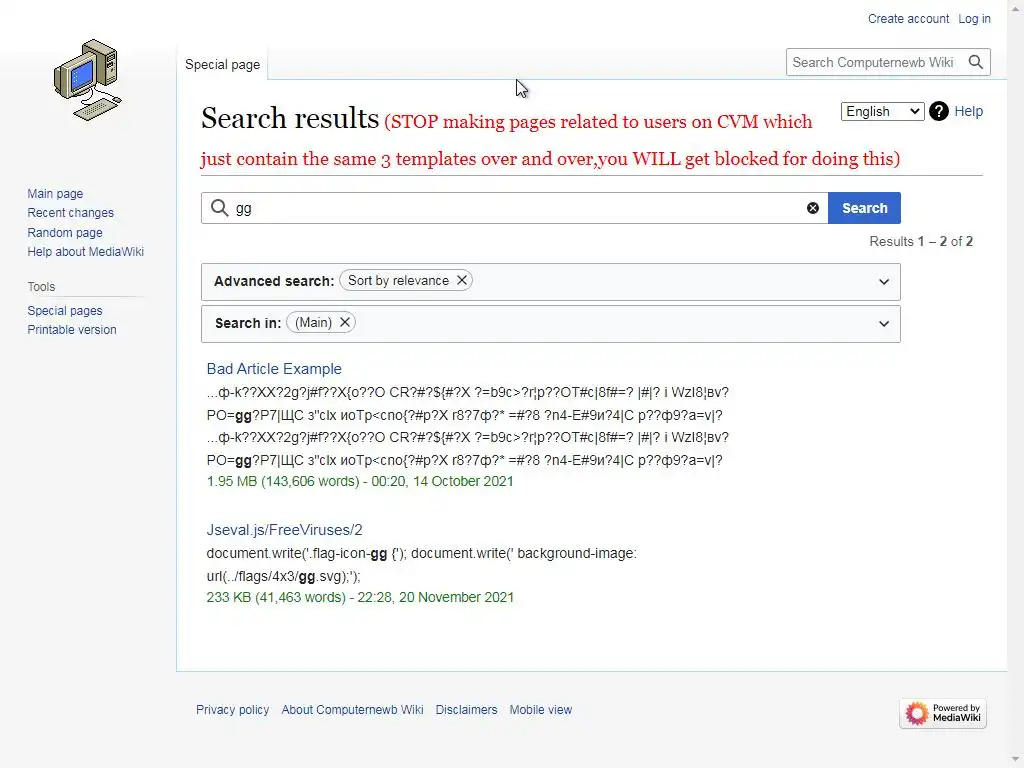Expand the Advanced search panel chevron

(884, 282)
